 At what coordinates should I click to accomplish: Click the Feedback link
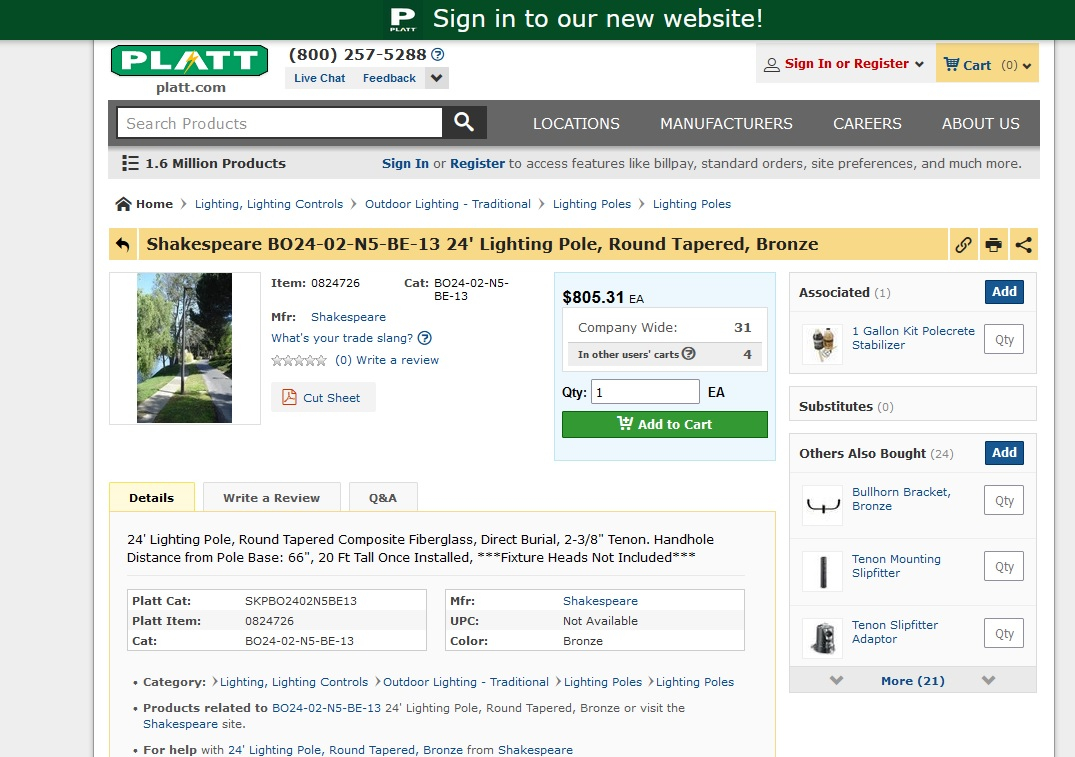click(389, 78)
